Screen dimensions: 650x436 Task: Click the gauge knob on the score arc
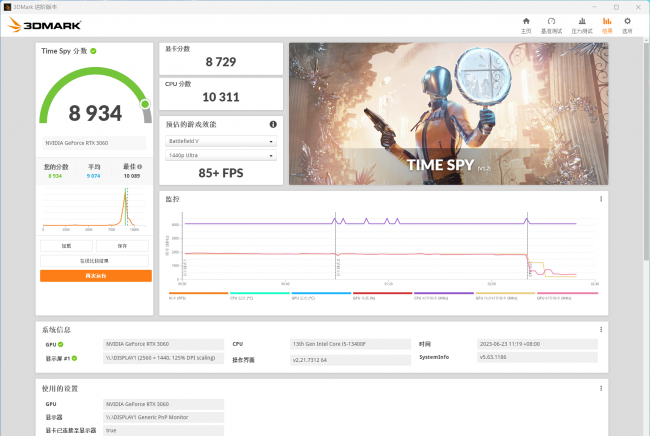[x=145, y=104]
